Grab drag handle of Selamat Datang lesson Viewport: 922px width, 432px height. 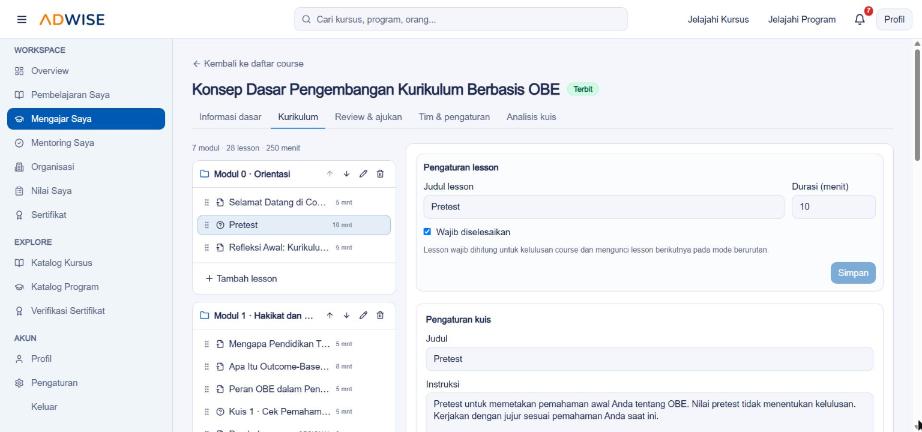(x=206, y=202)
